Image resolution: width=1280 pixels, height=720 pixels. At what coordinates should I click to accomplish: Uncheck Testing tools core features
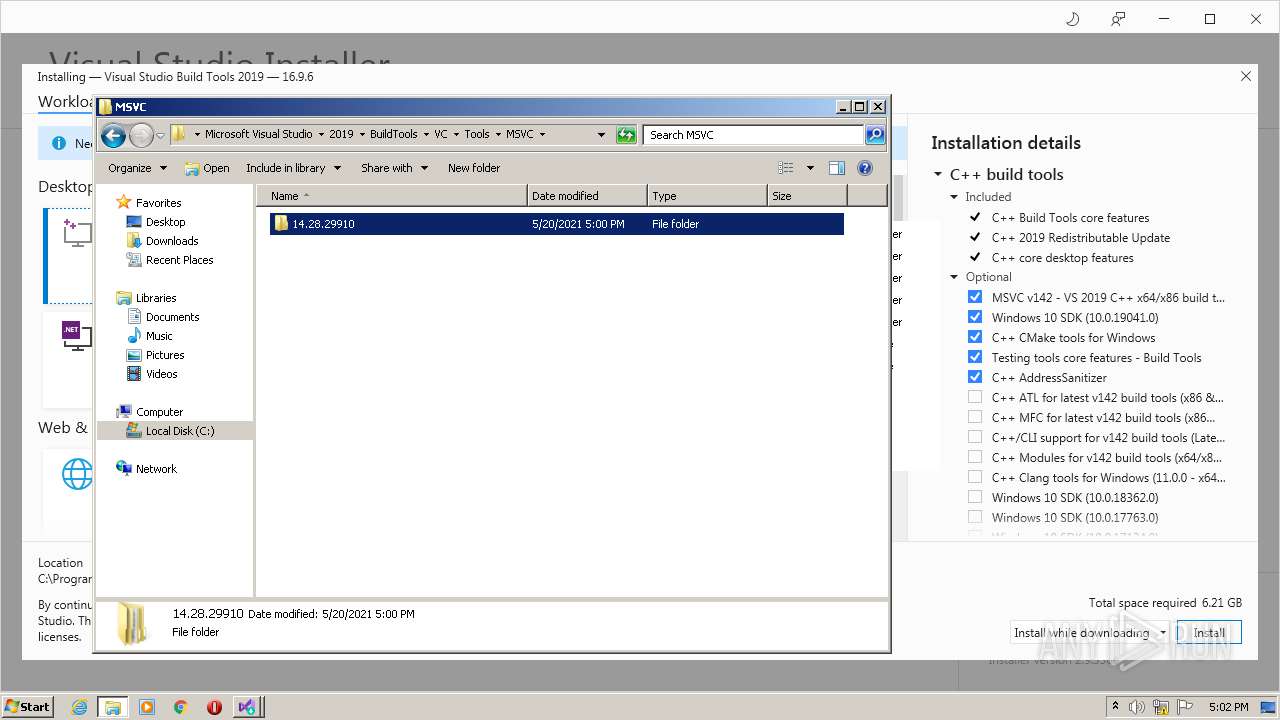[x=975, y=357]
